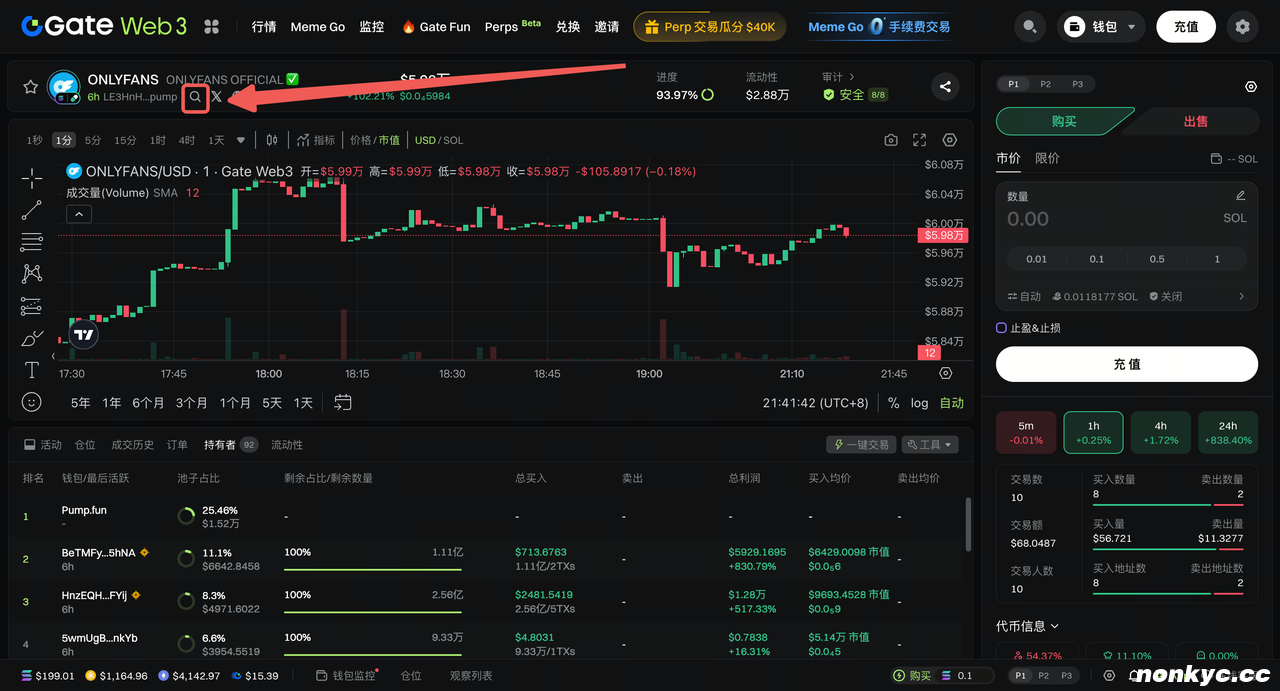Take a chart snapshot with camera icon
The image size is (1280, 691).
[x=891, y=140]
